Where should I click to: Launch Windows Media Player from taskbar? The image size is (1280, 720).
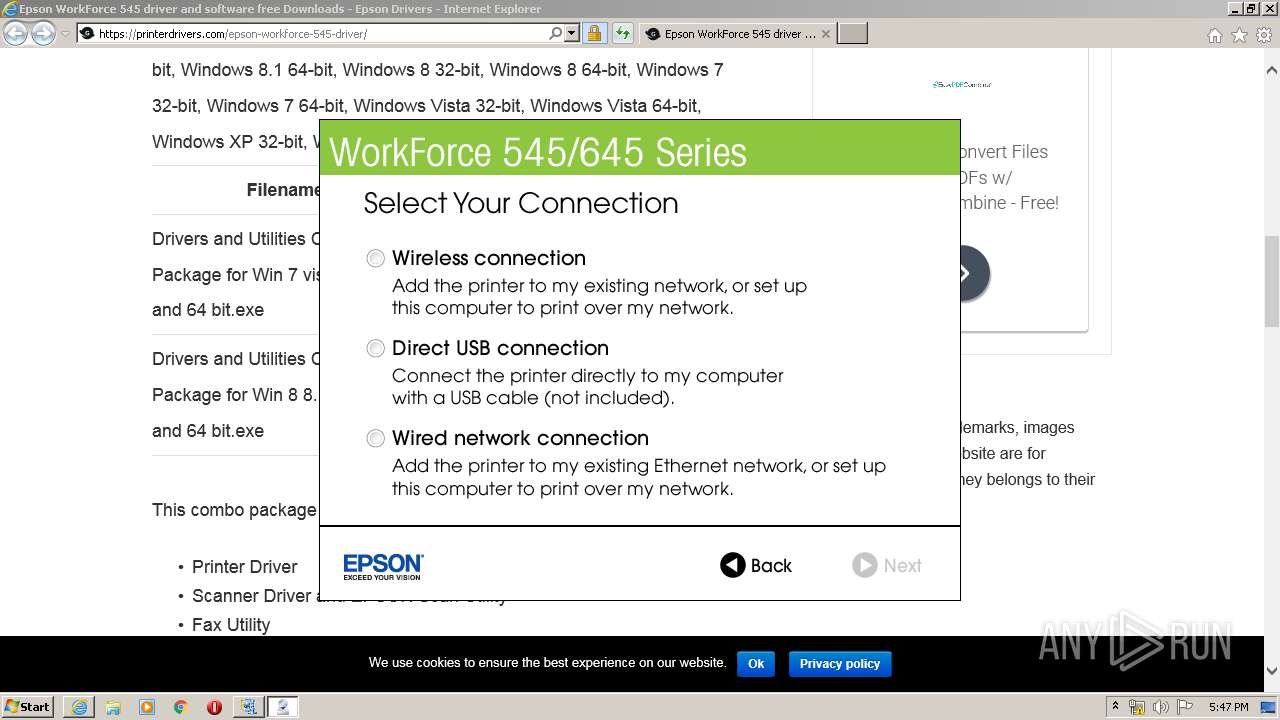point(147,707)
